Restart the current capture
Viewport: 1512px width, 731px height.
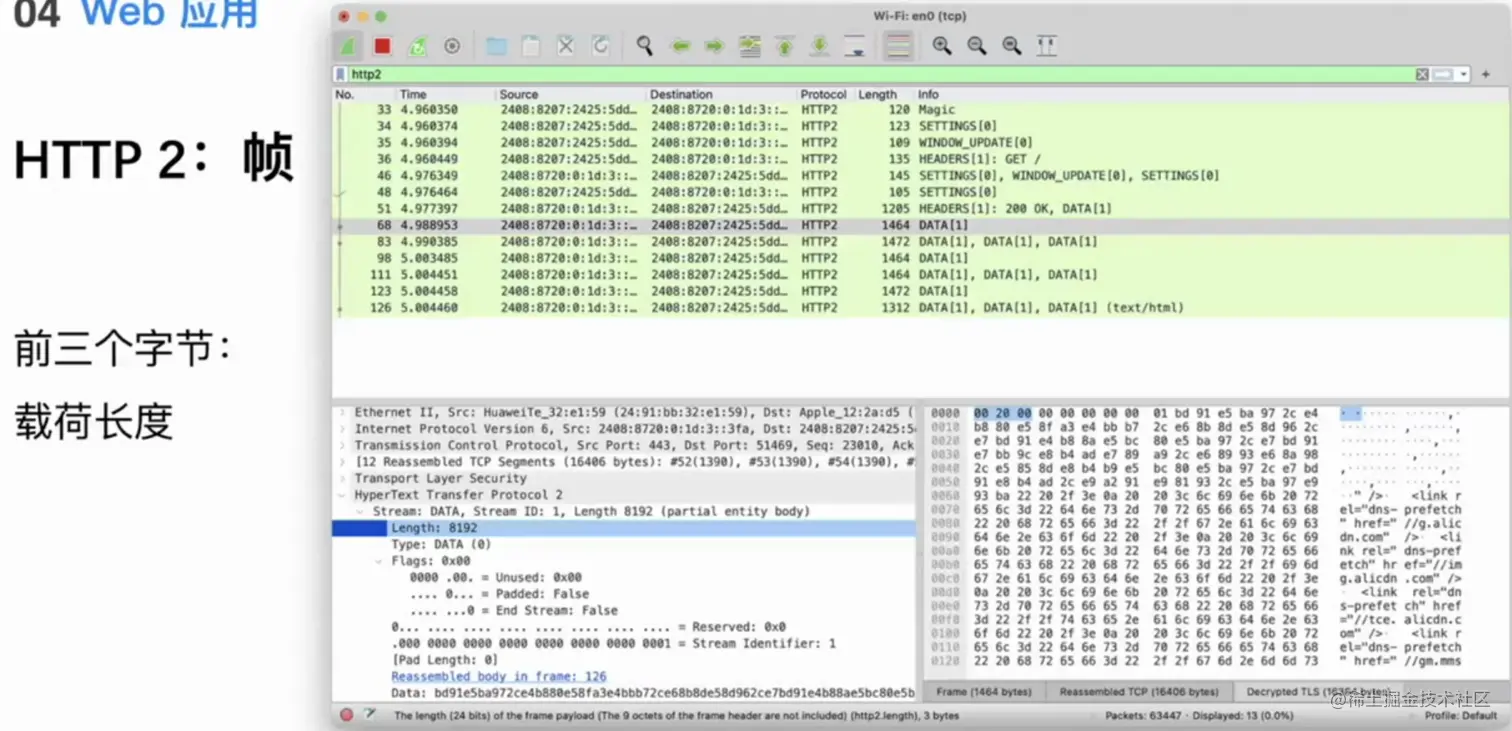pos(417,46)
